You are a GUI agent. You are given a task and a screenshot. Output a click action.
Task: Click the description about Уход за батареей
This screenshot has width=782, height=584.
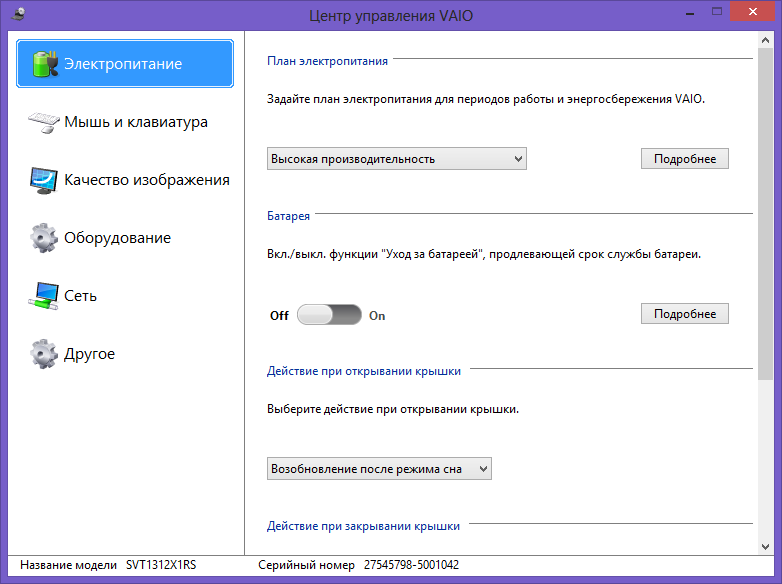point(484,254)
